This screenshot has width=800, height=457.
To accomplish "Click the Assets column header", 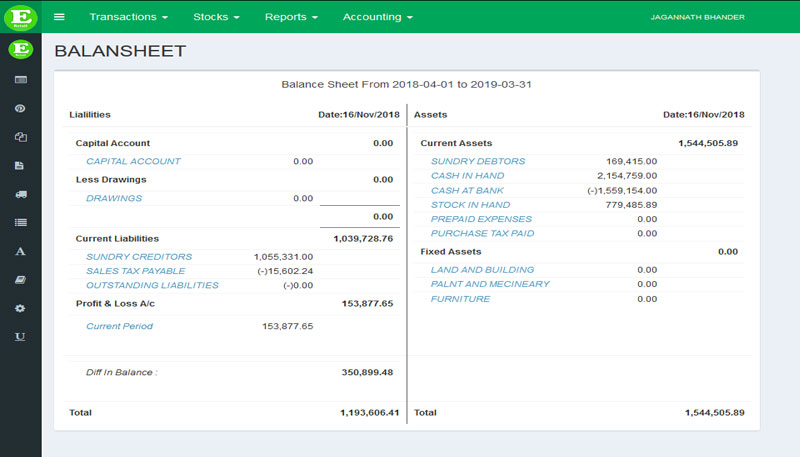I will click(x=431, y=115).
